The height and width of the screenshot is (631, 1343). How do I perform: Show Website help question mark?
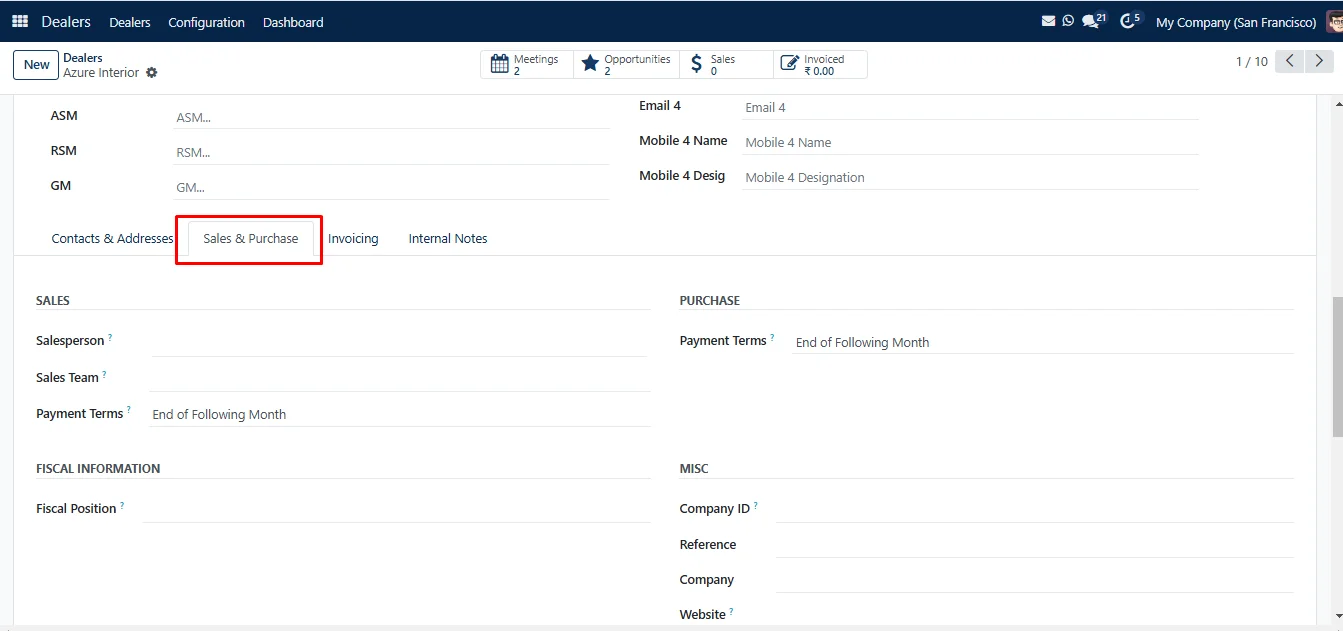[731, 612]
